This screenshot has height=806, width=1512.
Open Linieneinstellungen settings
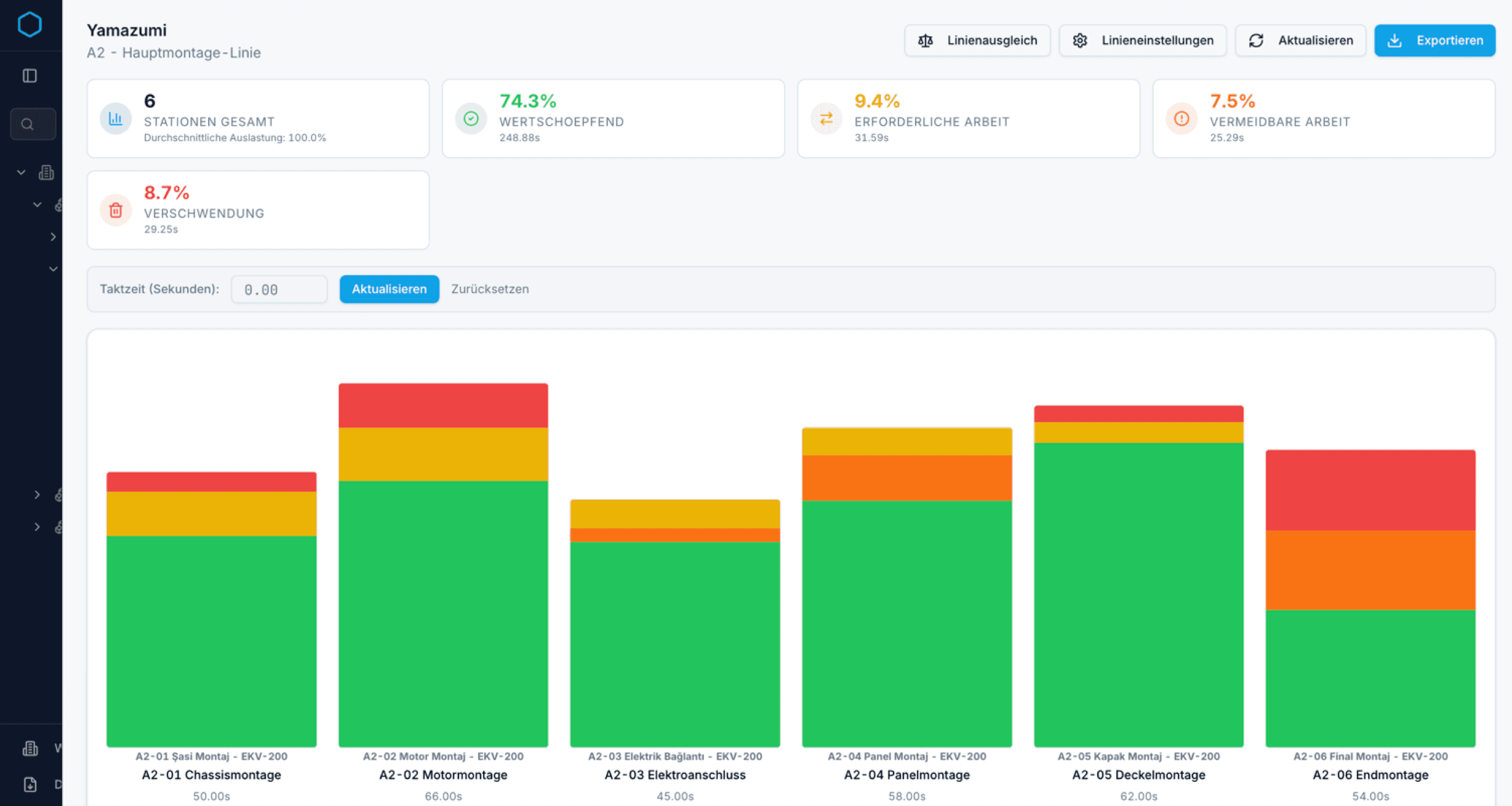click(x=1142, y=41)
